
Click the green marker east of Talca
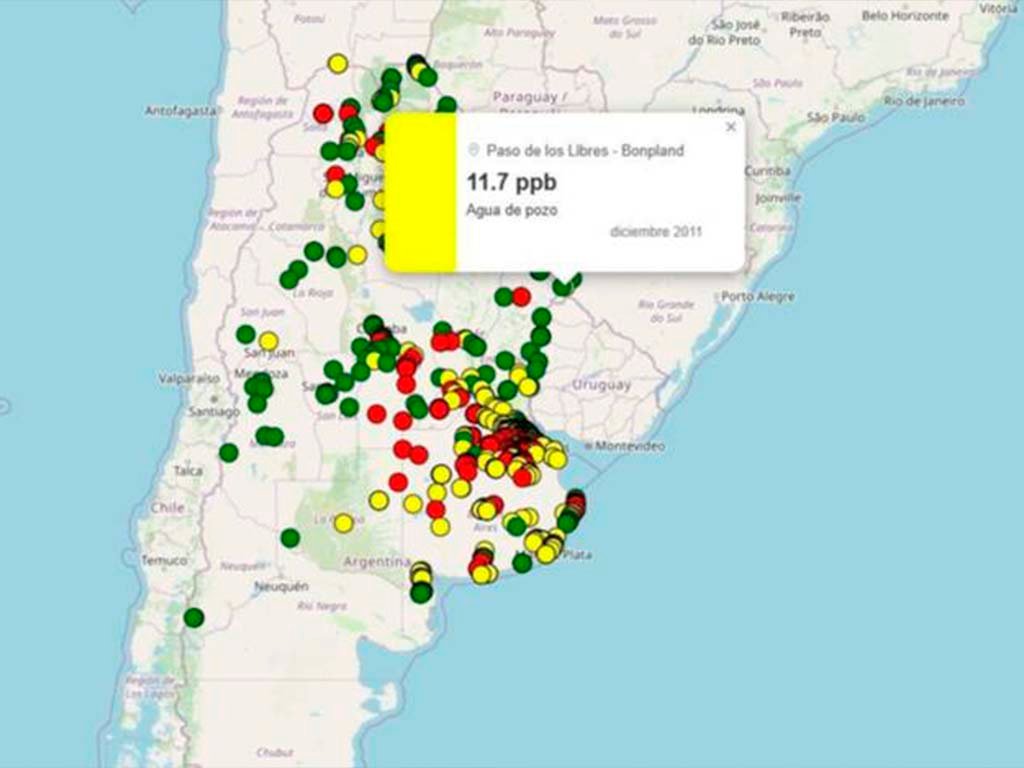pyautogui.click(x=229, y=452)
